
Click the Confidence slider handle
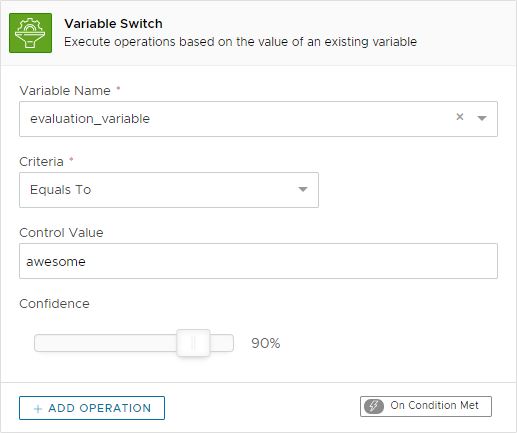[193, 343]
